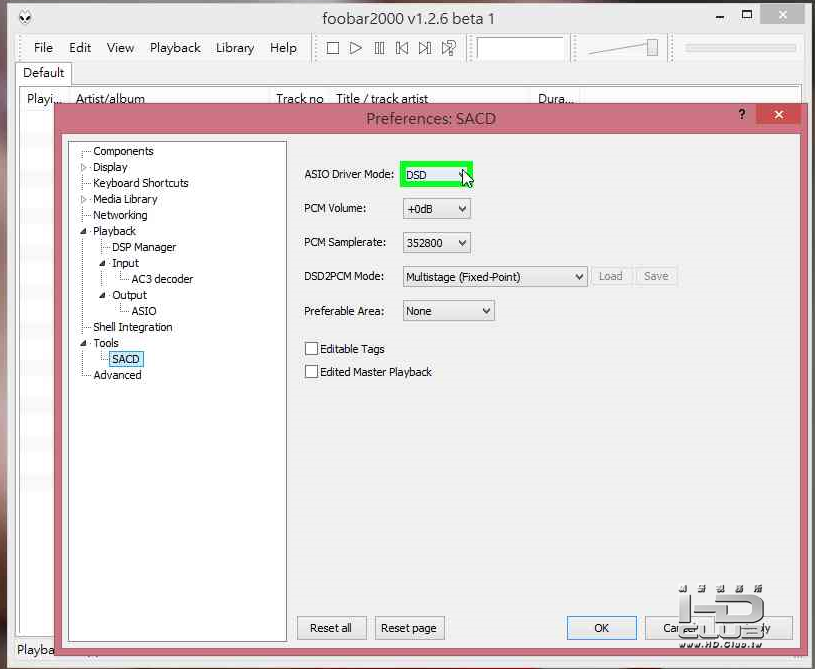Enable the Editable Tags checkbox
The height and width of the screenshot is (669, 815).
(311, 348)
